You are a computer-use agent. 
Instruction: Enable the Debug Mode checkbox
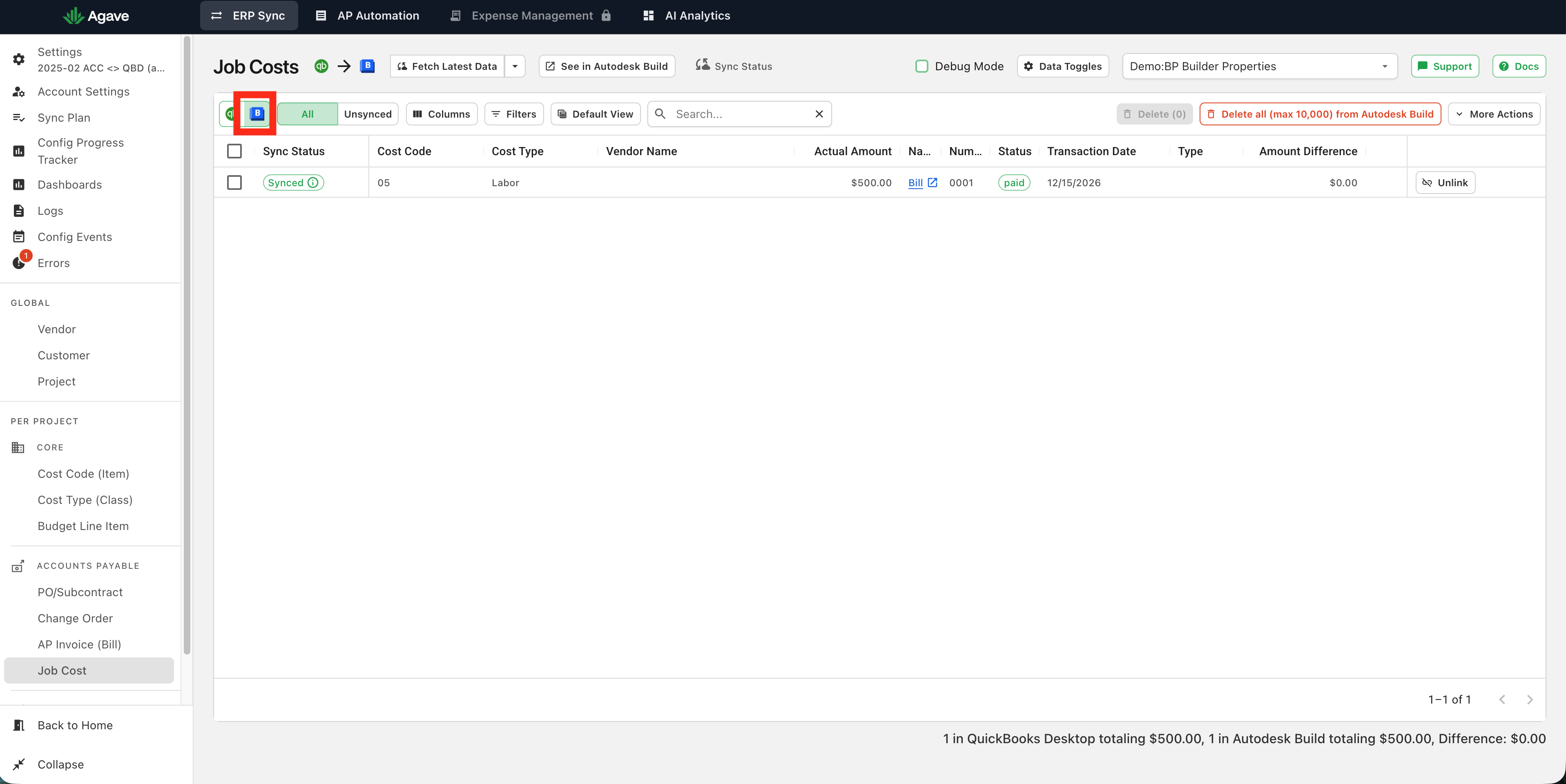pyautogui.click(x=921, y=66)
